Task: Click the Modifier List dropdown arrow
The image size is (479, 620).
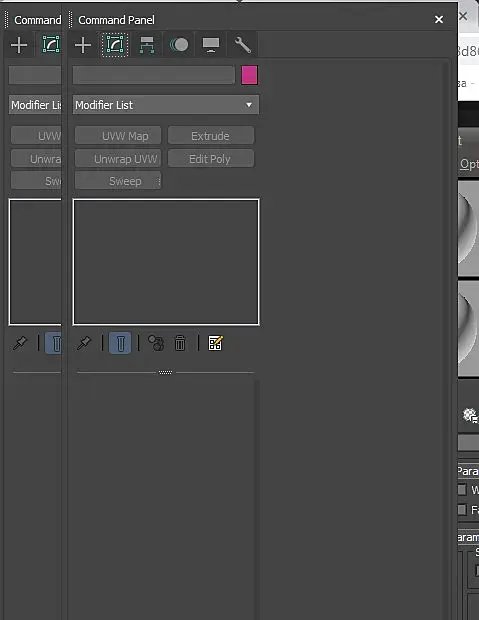Action: coord(249,105)
